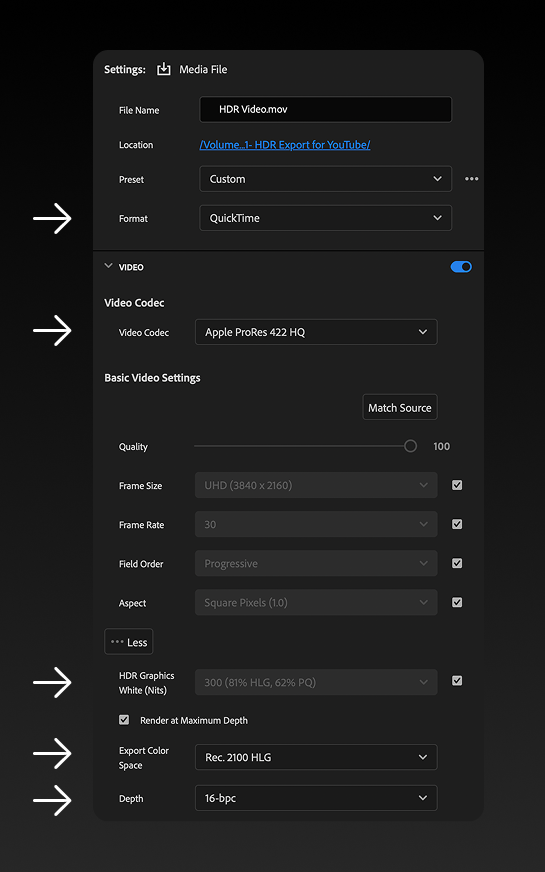Disable Render at Maximum Depth checkbox
The height and width of the screenshot is (872, 545).
[124, 720]
